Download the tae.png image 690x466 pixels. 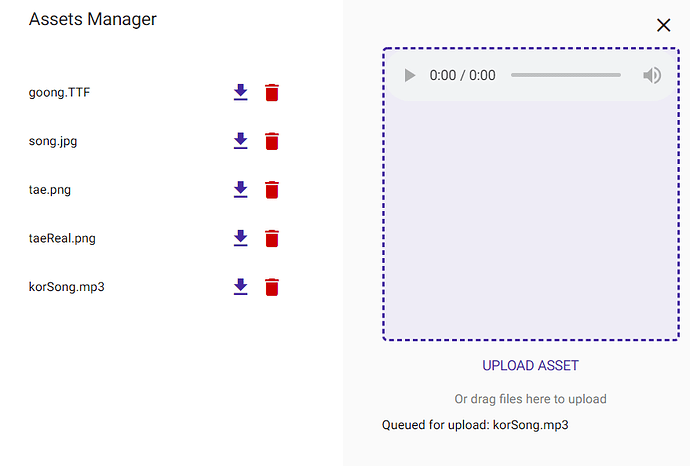(240, 189)
